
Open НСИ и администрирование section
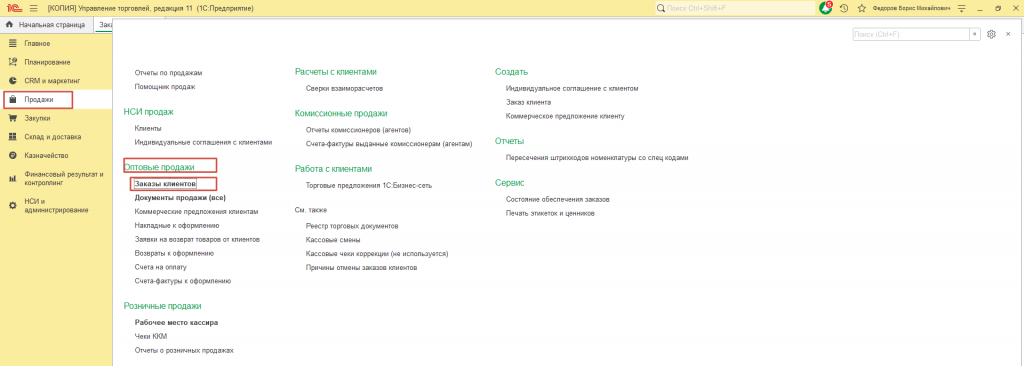point(56,205)
